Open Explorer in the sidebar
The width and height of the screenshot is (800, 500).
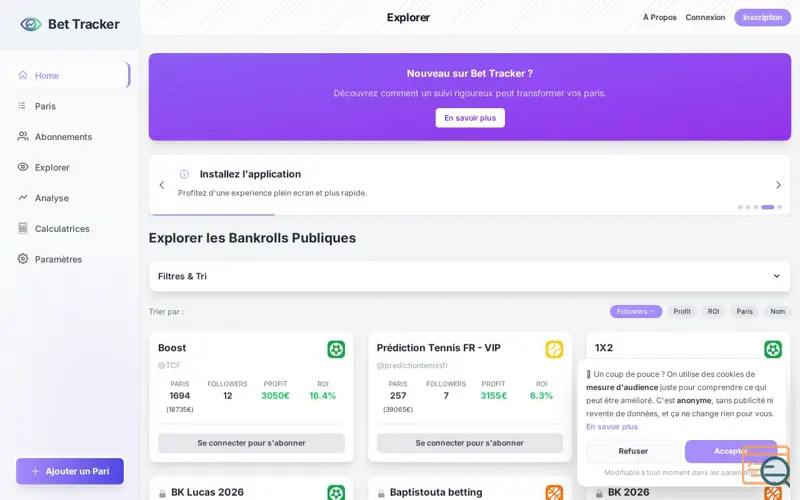(x=69, y=167)
